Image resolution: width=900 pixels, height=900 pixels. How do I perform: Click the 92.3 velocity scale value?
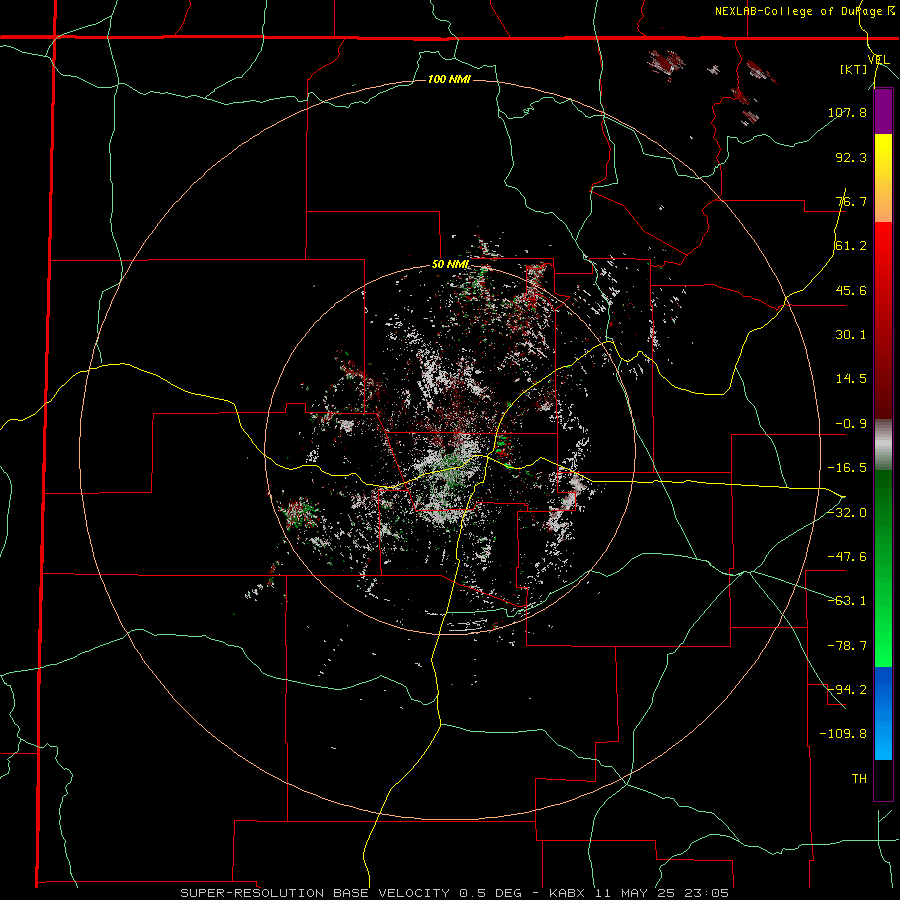(x=851, y=157)
